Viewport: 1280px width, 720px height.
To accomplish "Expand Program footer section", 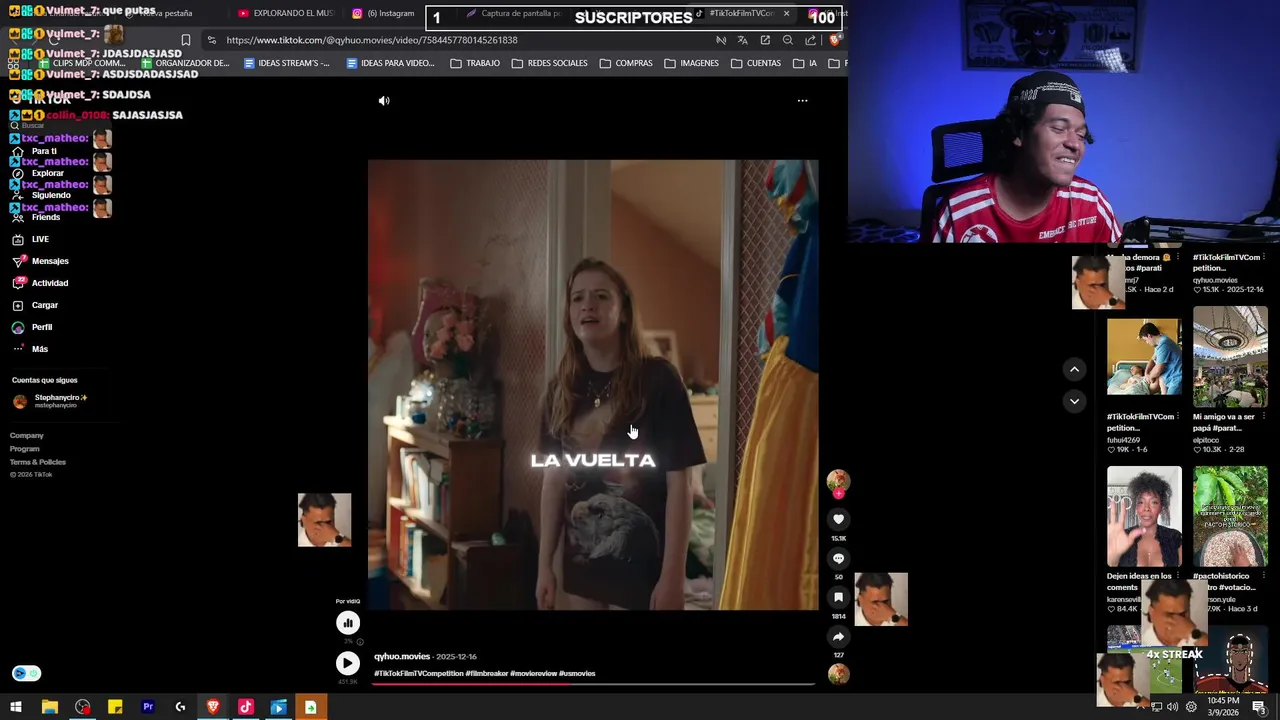I will 25,448.
